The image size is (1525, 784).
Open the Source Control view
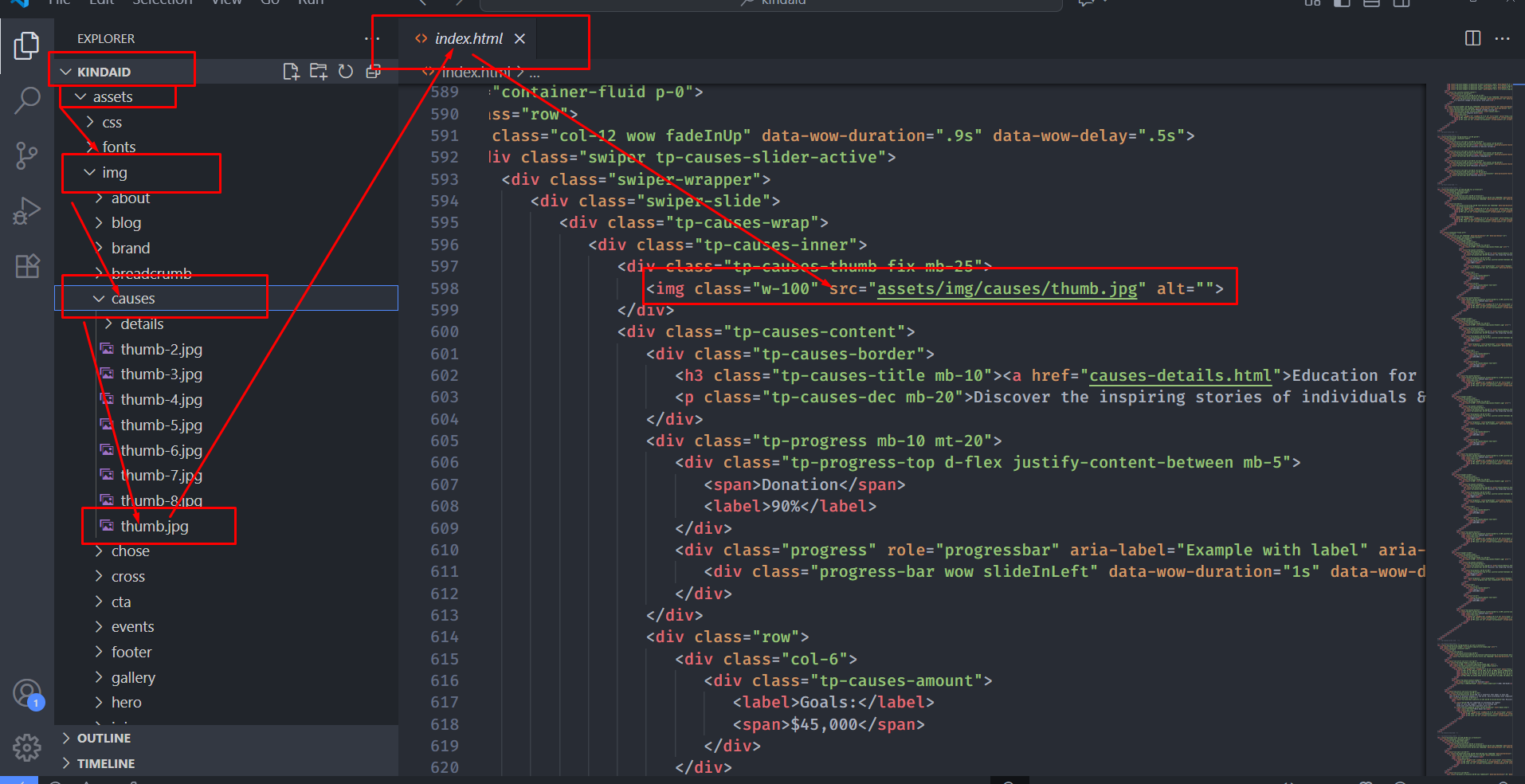coord(26,155)
